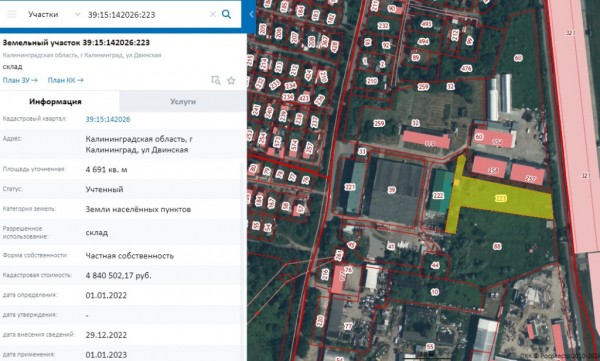Click parcel 39 large gray building

click(392, 190)
